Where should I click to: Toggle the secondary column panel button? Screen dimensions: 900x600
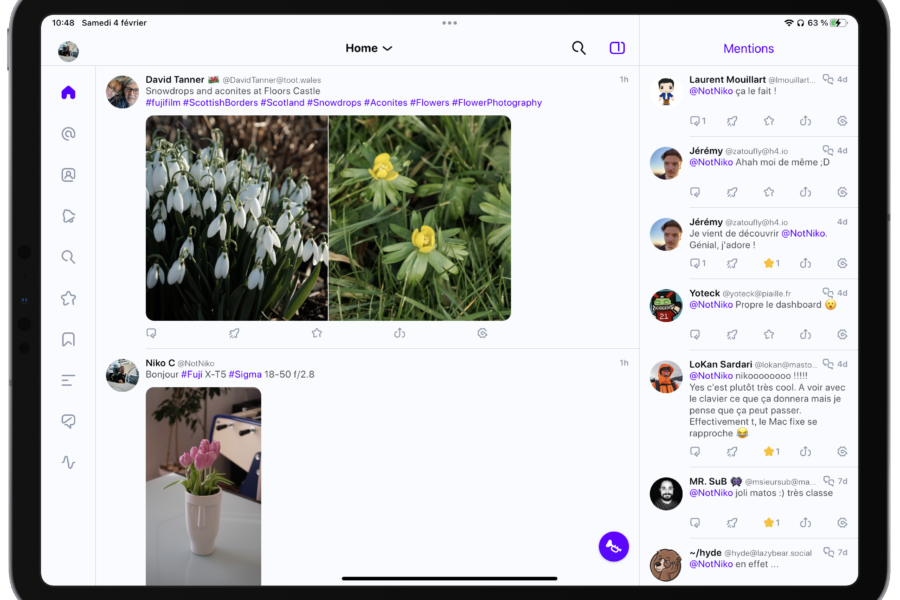(x=617, y=48)
